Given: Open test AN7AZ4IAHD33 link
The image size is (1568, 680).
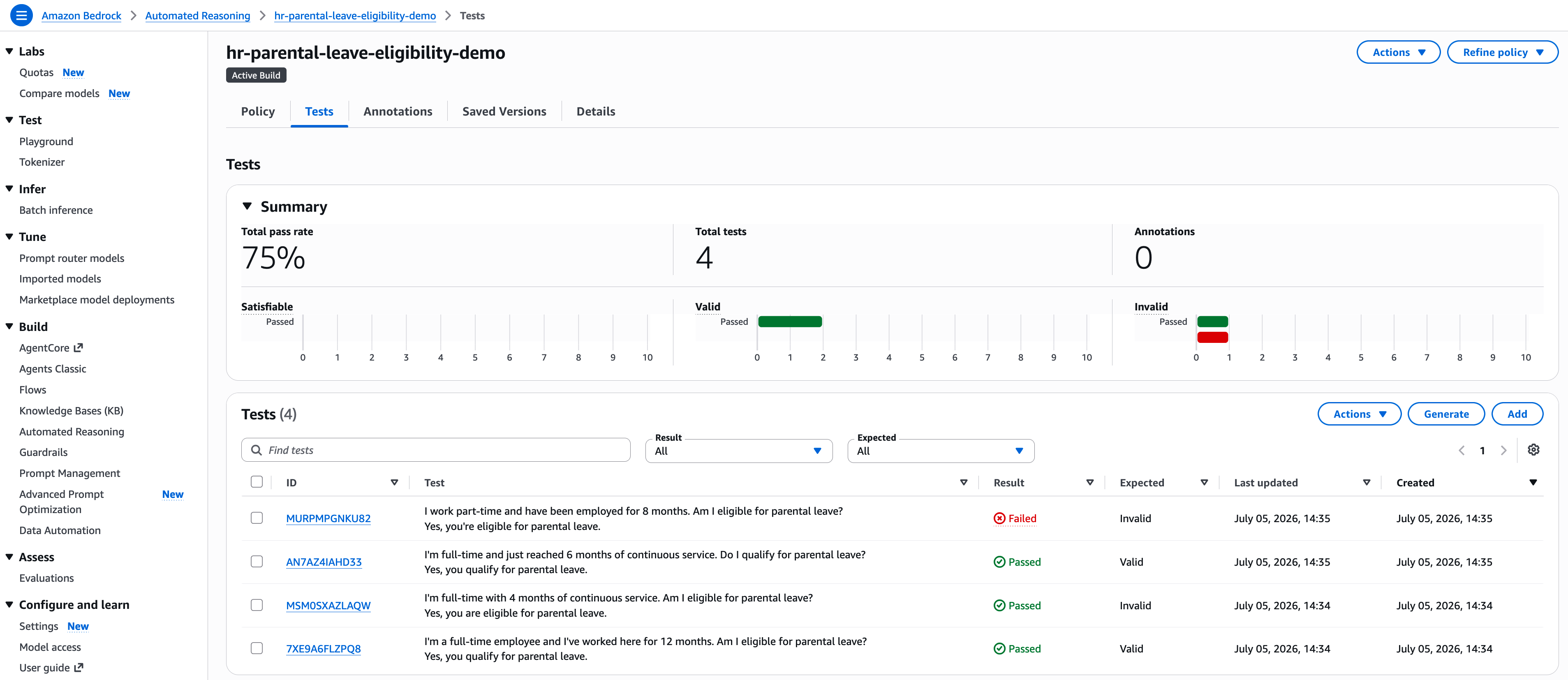Looking at the screenshot, I should coord(324,562).
